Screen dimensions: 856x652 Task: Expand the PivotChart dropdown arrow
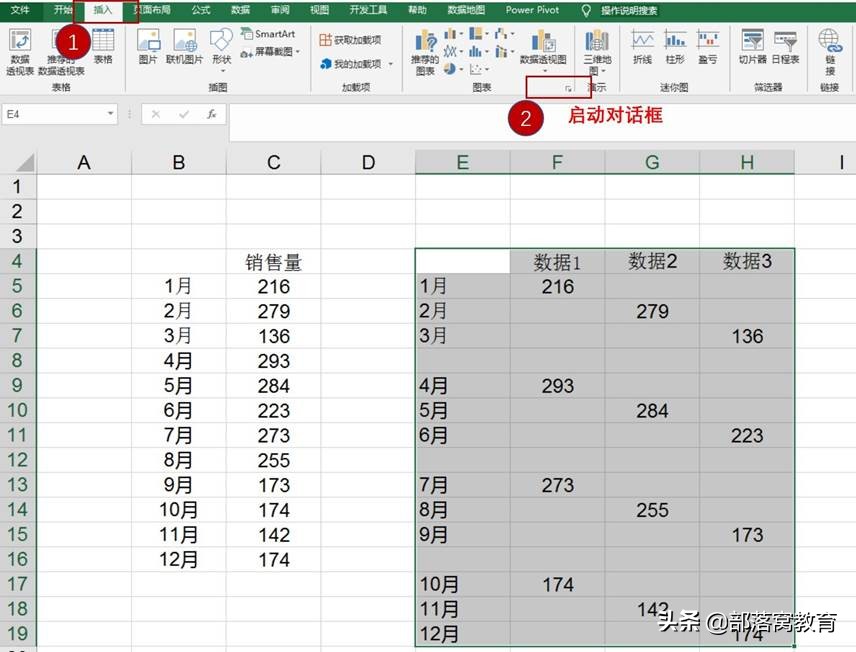click(x=544, y=71)
